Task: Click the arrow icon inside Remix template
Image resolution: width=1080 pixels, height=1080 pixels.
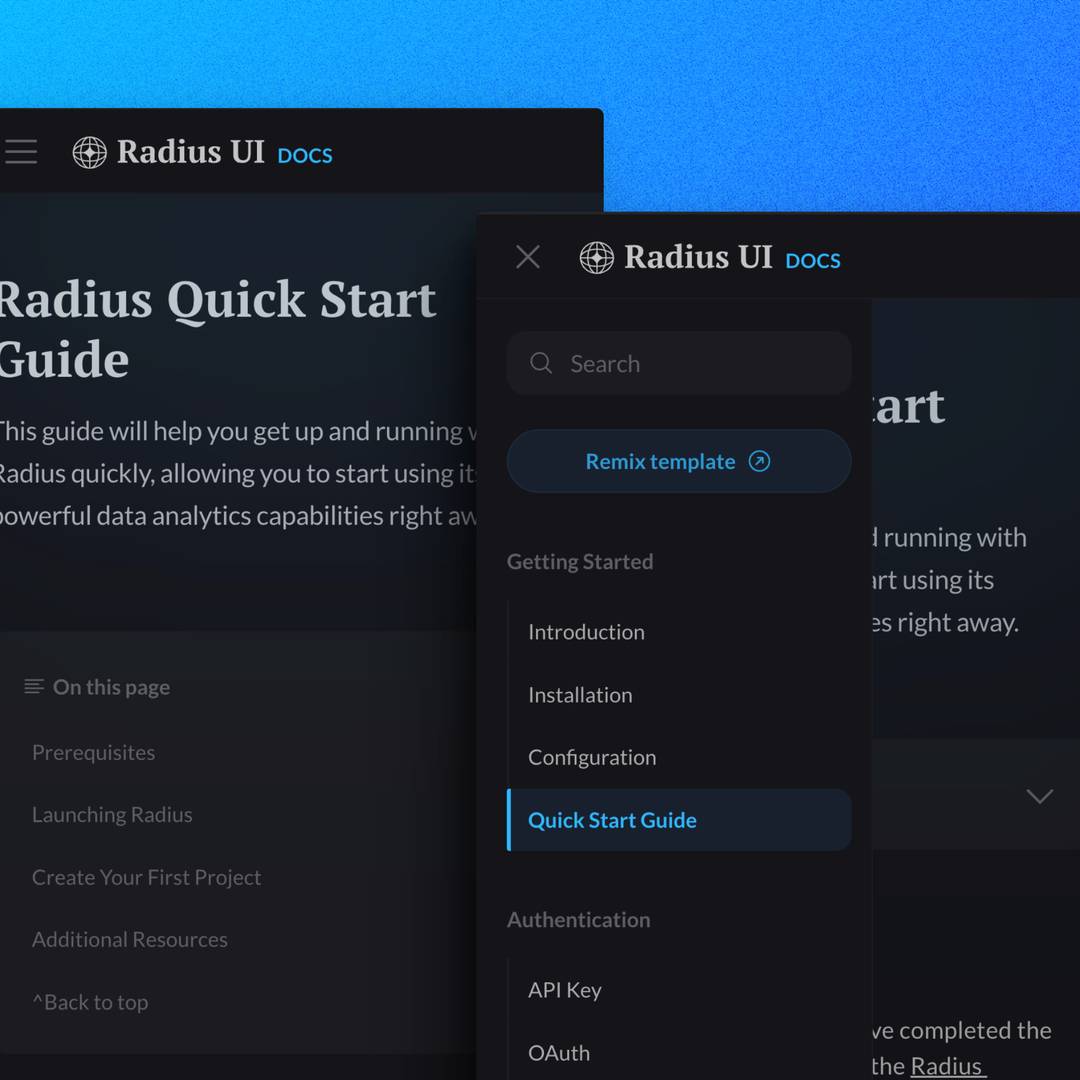Action: [759, 461]
